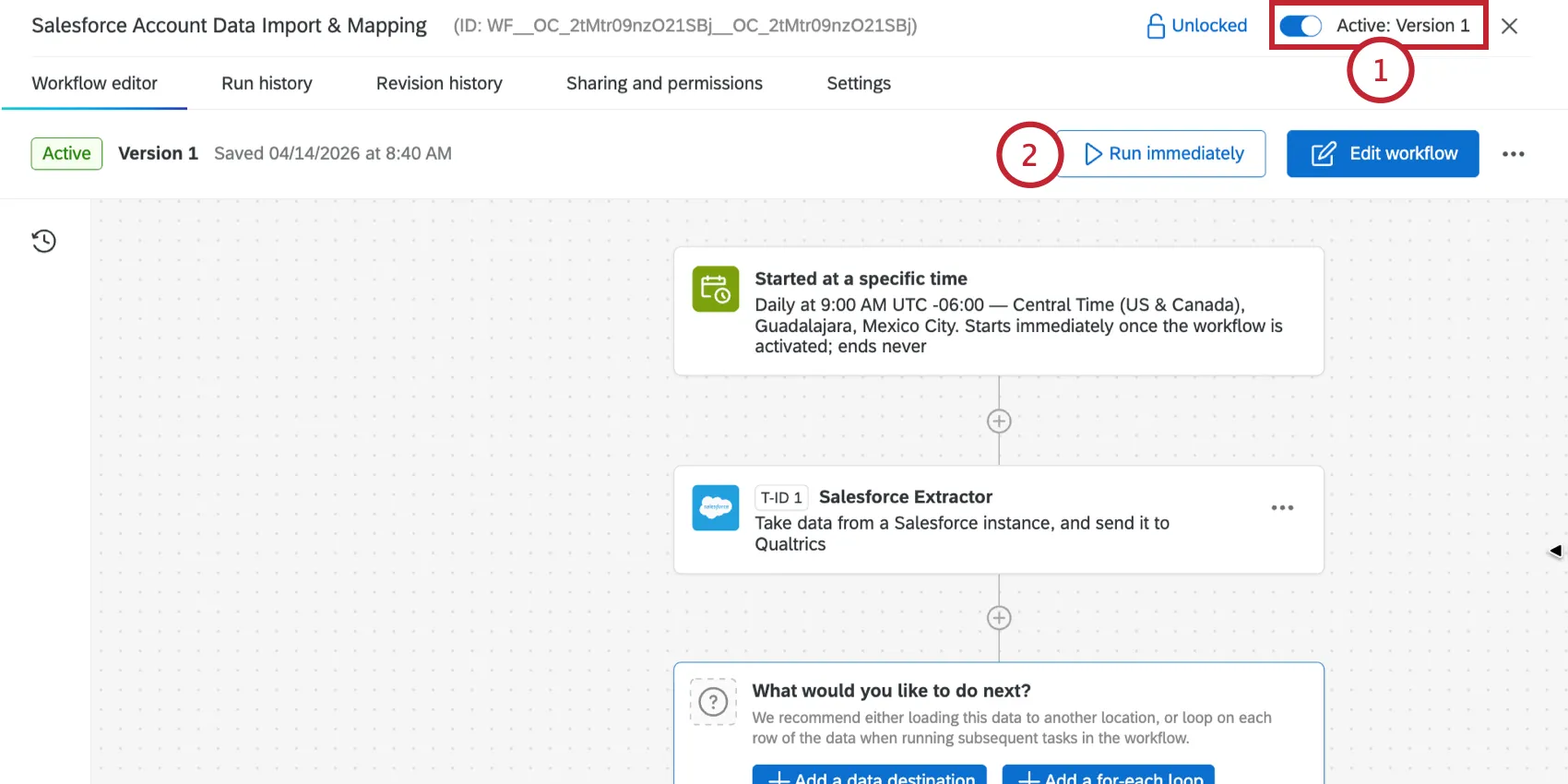This screenshot has height=784, width=1568.
Task: Click Add a data destination button
Action: click(870, 776)
